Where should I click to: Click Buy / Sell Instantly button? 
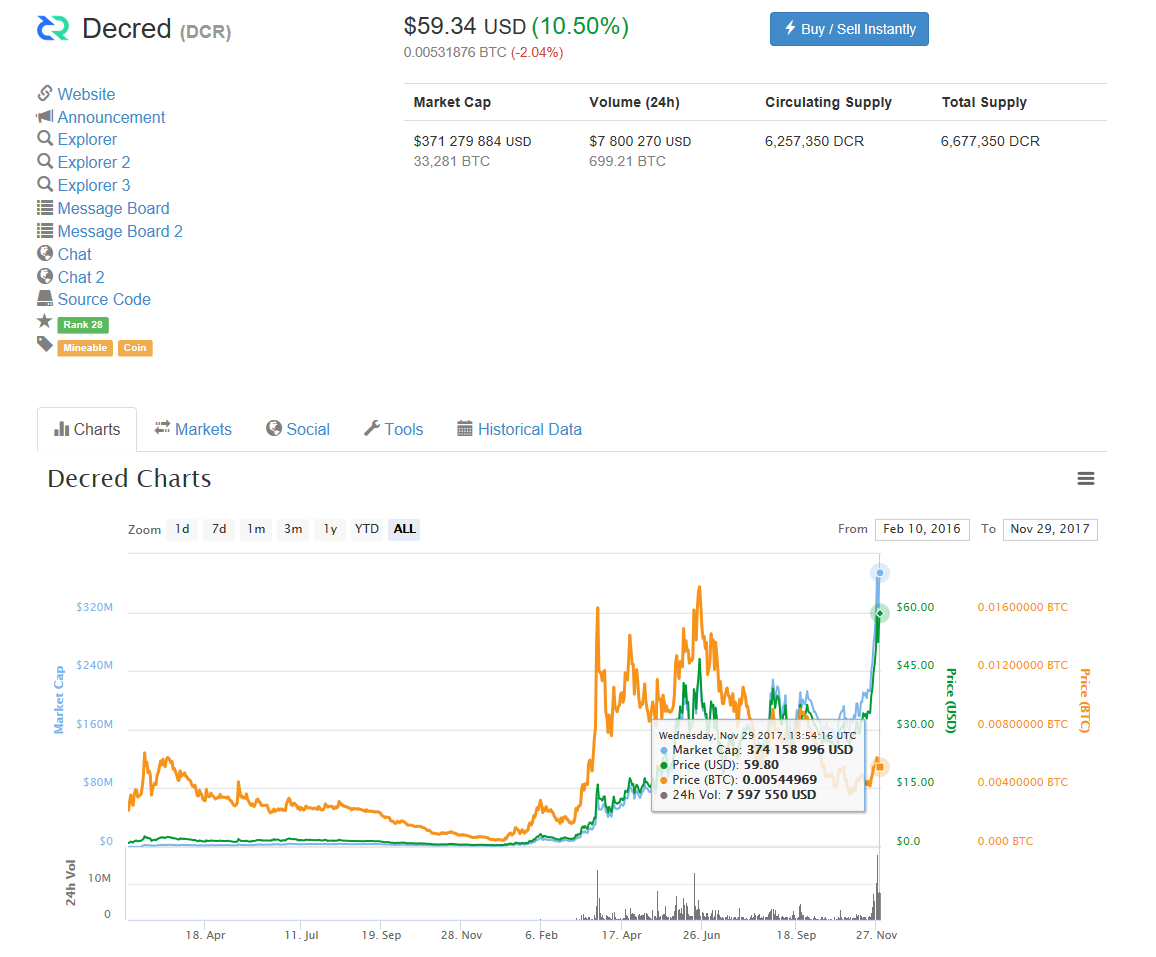pyautogui.click(x=849, y=29)
